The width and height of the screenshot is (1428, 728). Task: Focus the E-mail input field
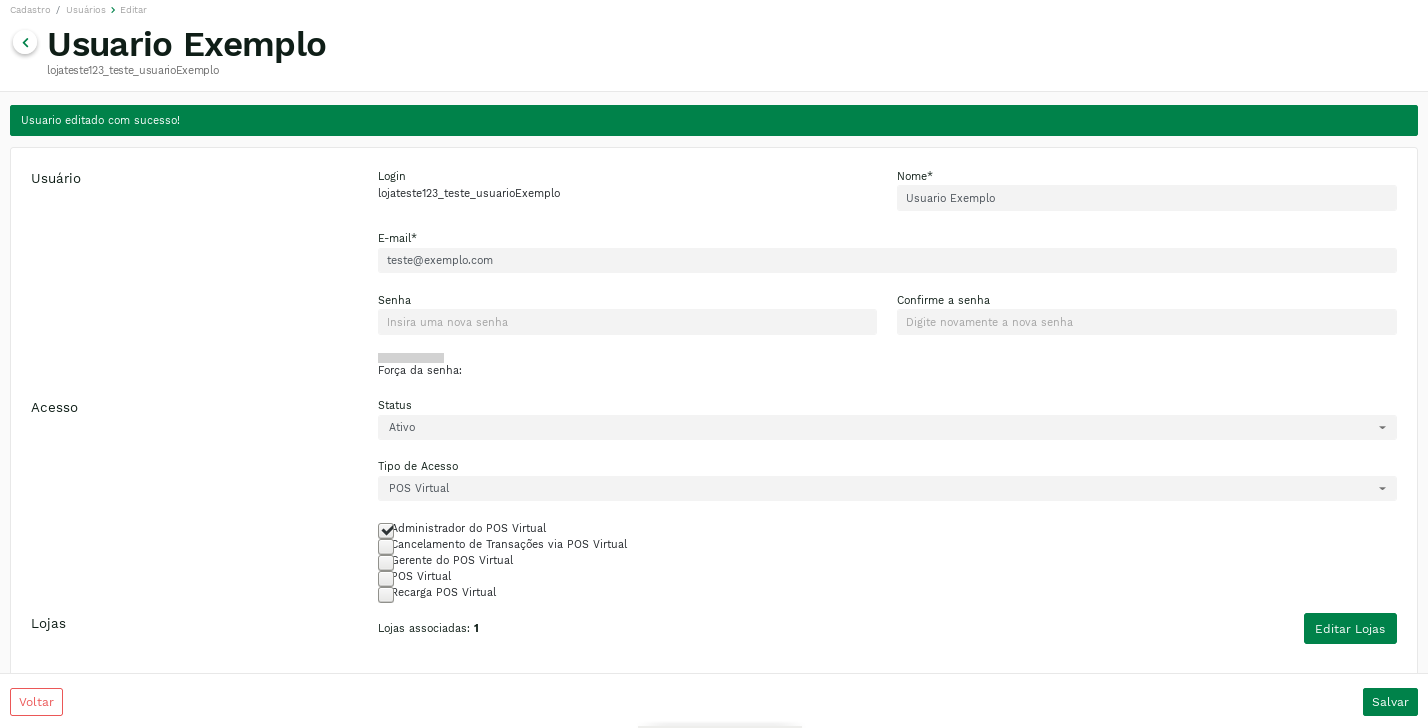(x=887, y=260)
